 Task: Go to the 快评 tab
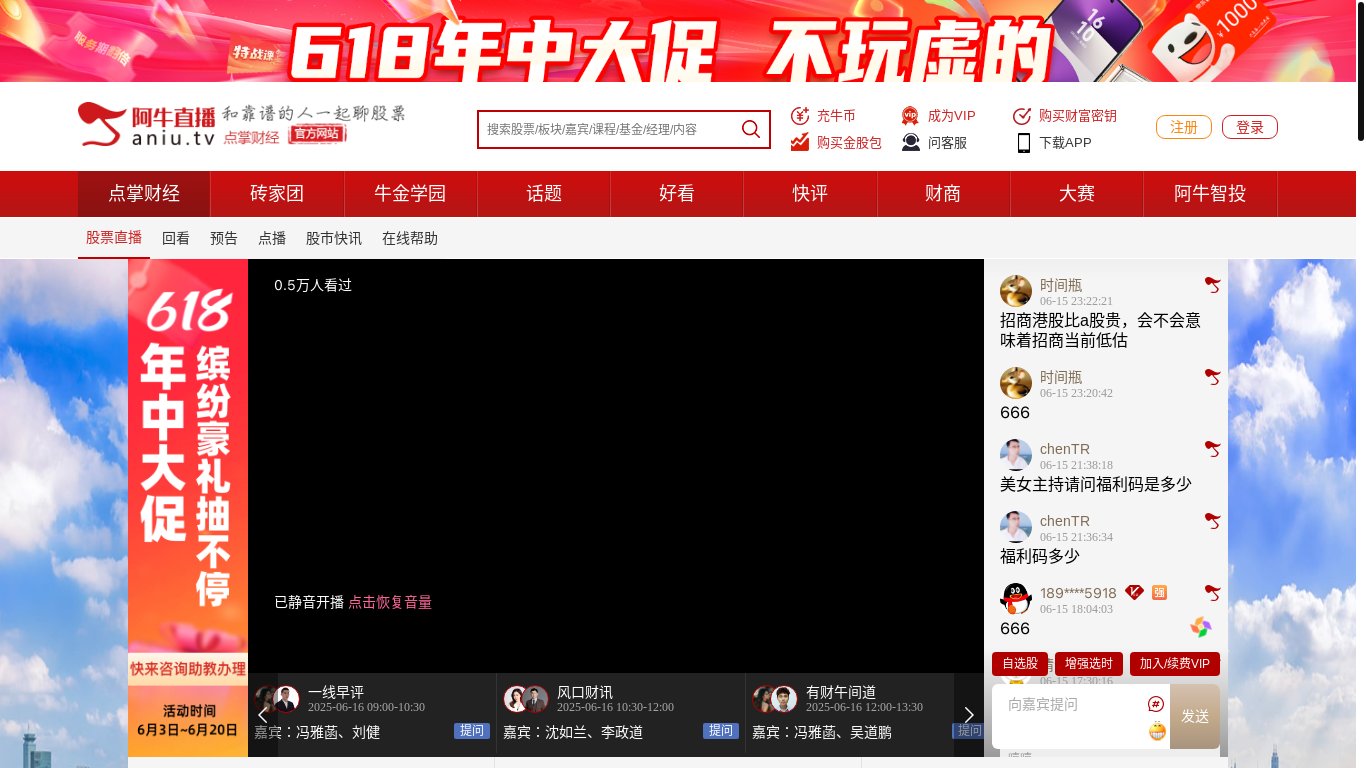810,194
